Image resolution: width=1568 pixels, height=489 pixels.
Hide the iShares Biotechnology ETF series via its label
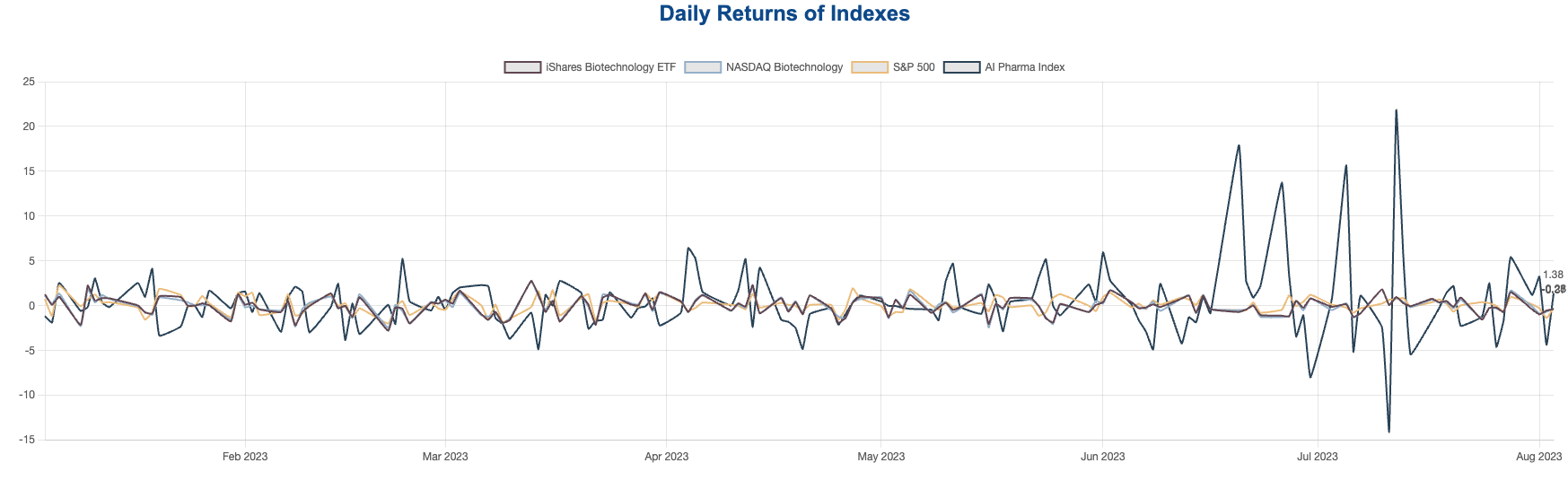(x=610, y=67)
